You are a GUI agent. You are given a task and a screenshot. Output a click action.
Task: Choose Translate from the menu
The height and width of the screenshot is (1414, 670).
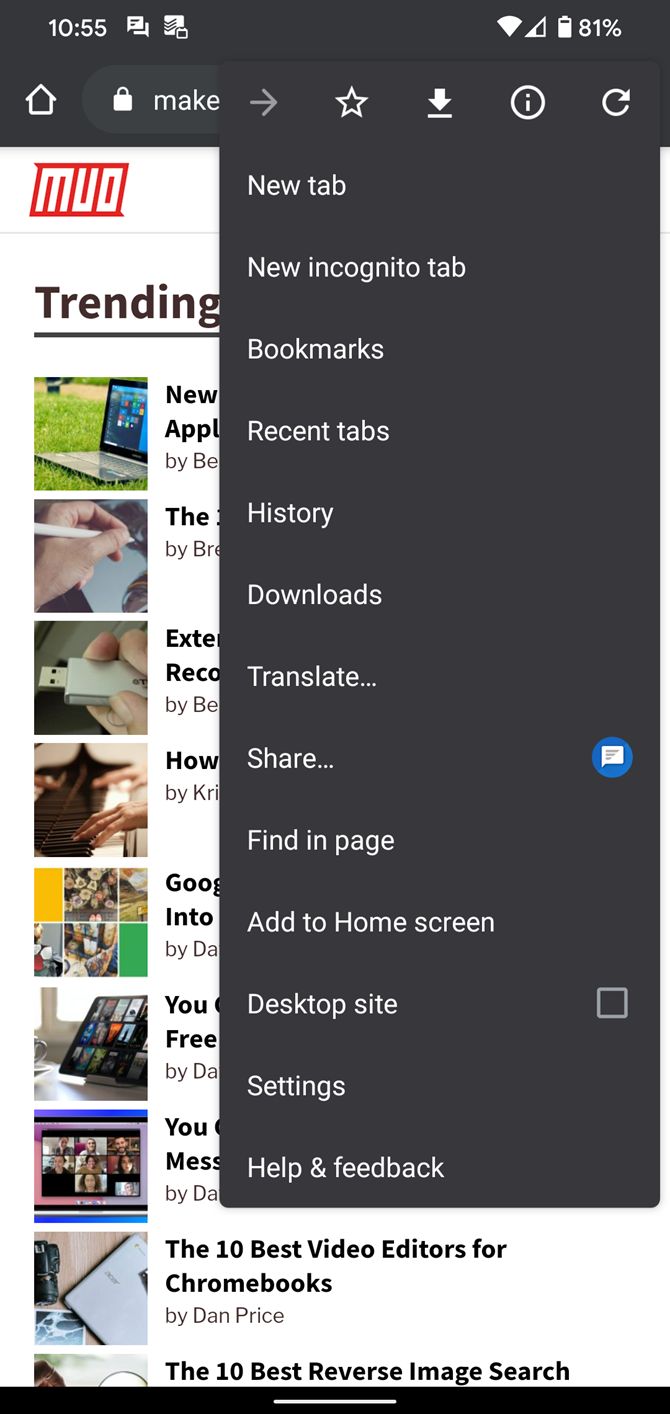pos(312,676)
